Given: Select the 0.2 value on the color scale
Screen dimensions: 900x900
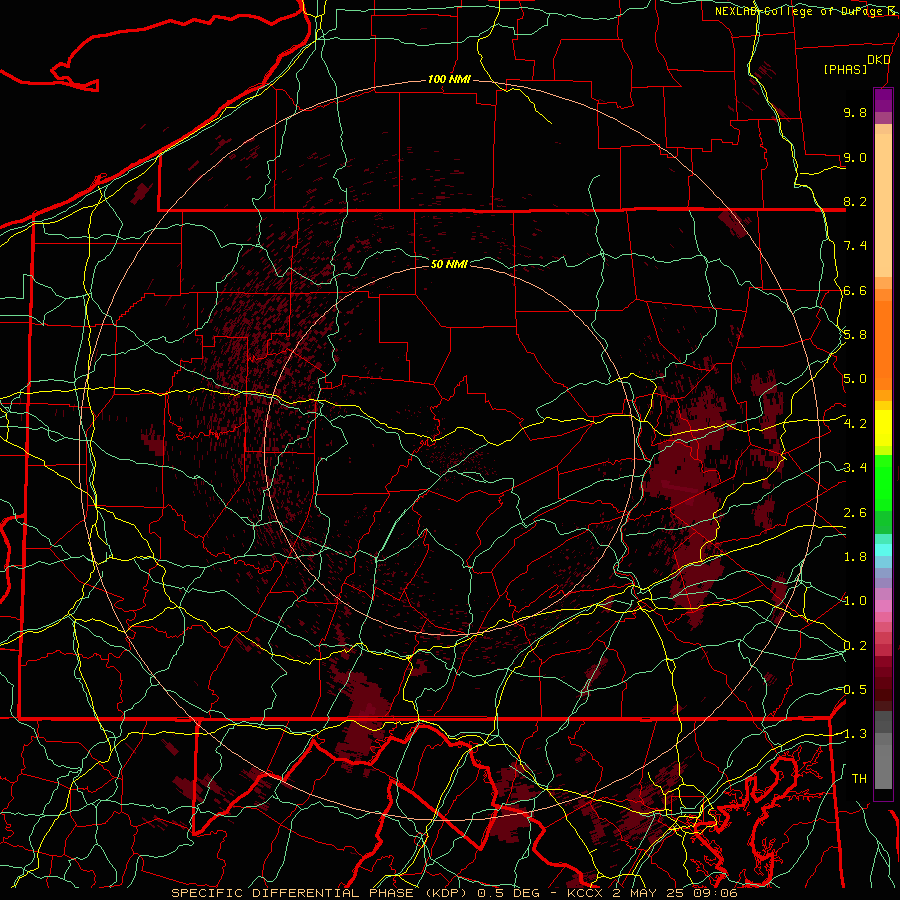Looking at the screenshot, I should 855,646.
